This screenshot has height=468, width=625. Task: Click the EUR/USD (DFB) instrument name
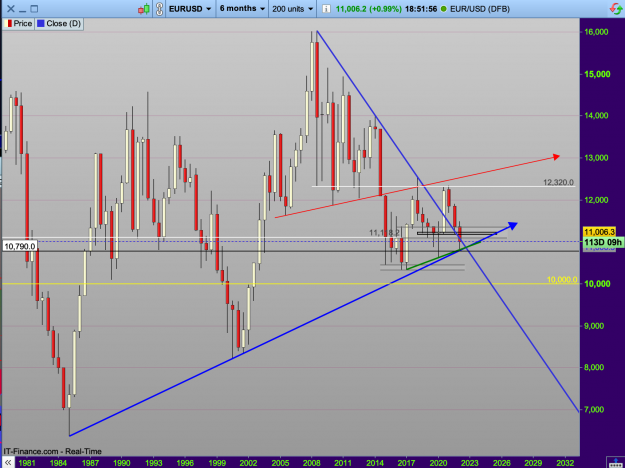(480, 9)
